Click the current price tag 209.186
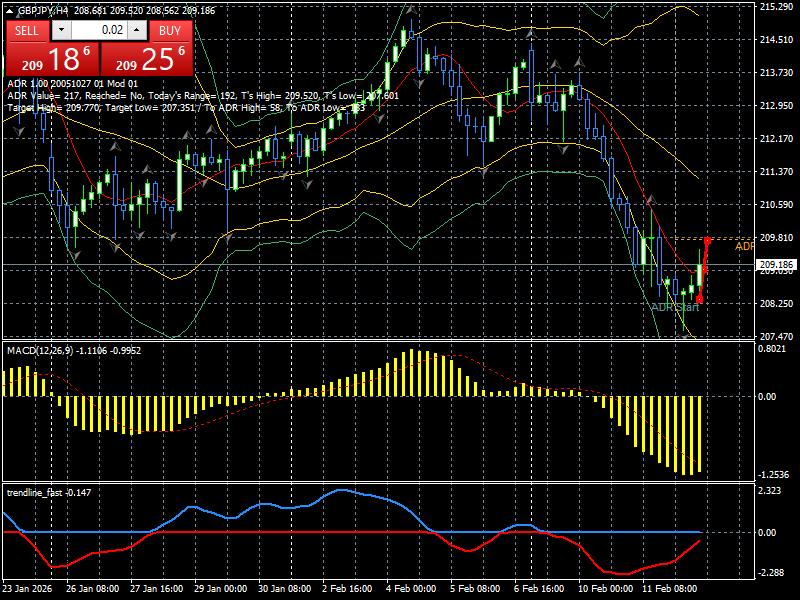 (776, 264)
